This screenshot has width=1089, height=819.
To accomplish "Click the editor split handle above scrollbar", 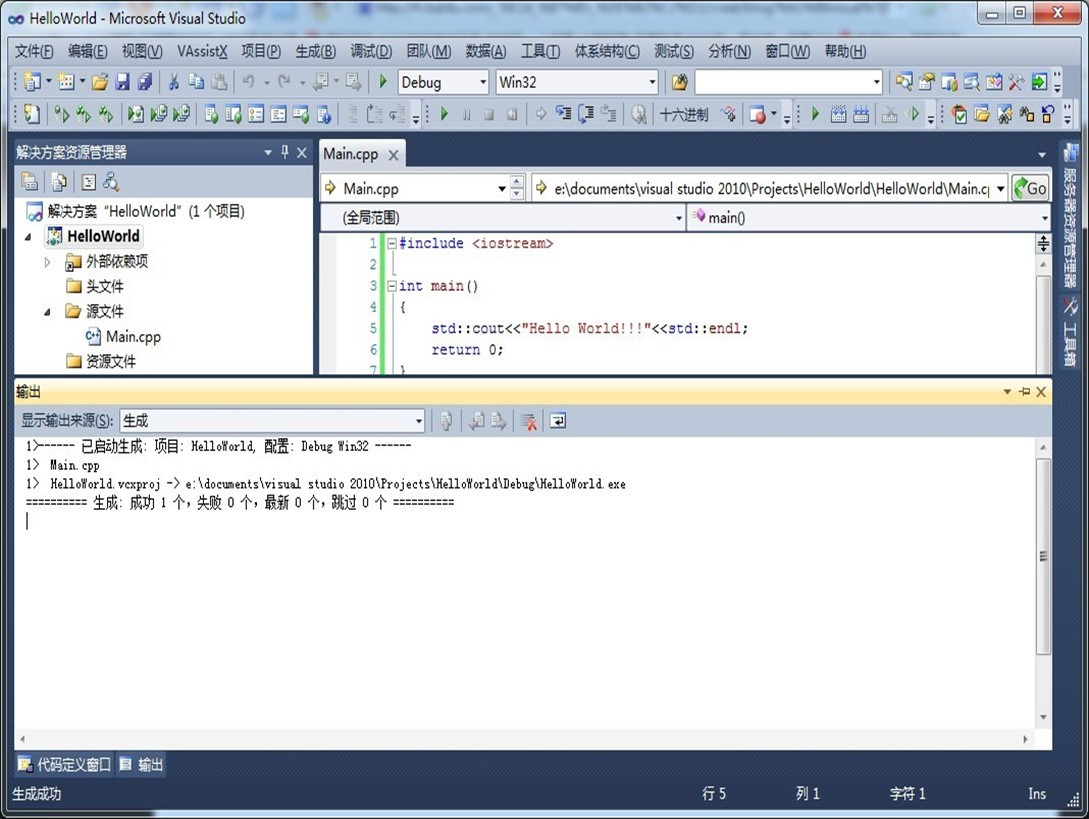I will [1042, 243].
